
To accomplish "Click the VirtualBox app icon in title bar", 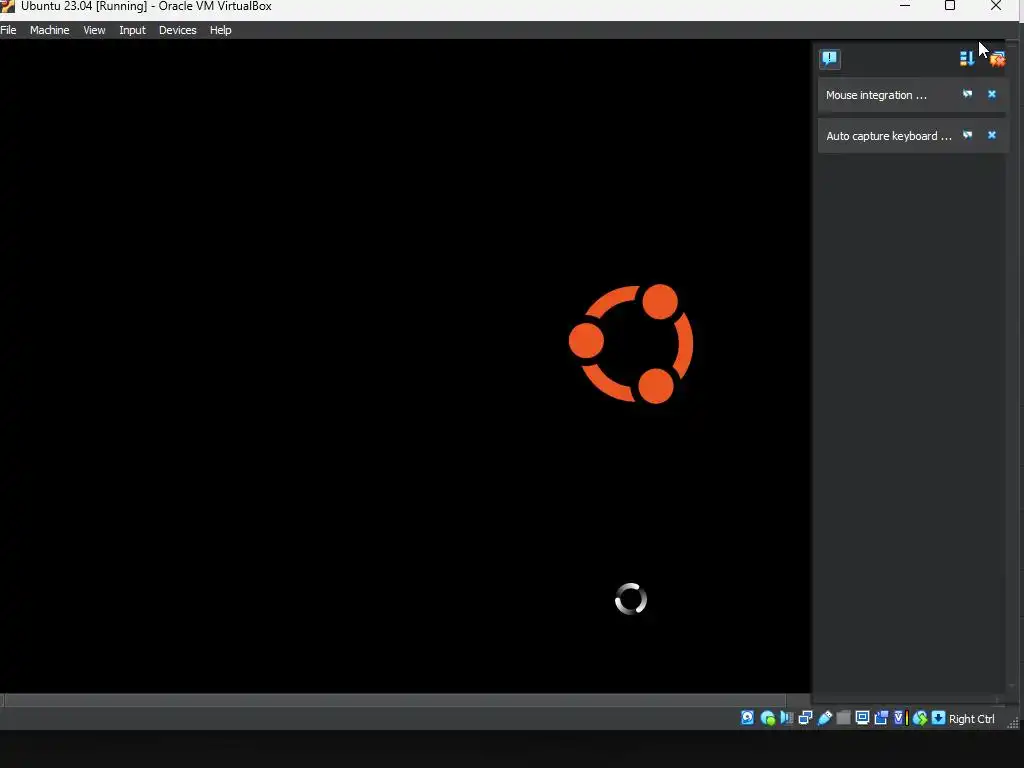I will point(7,6).
